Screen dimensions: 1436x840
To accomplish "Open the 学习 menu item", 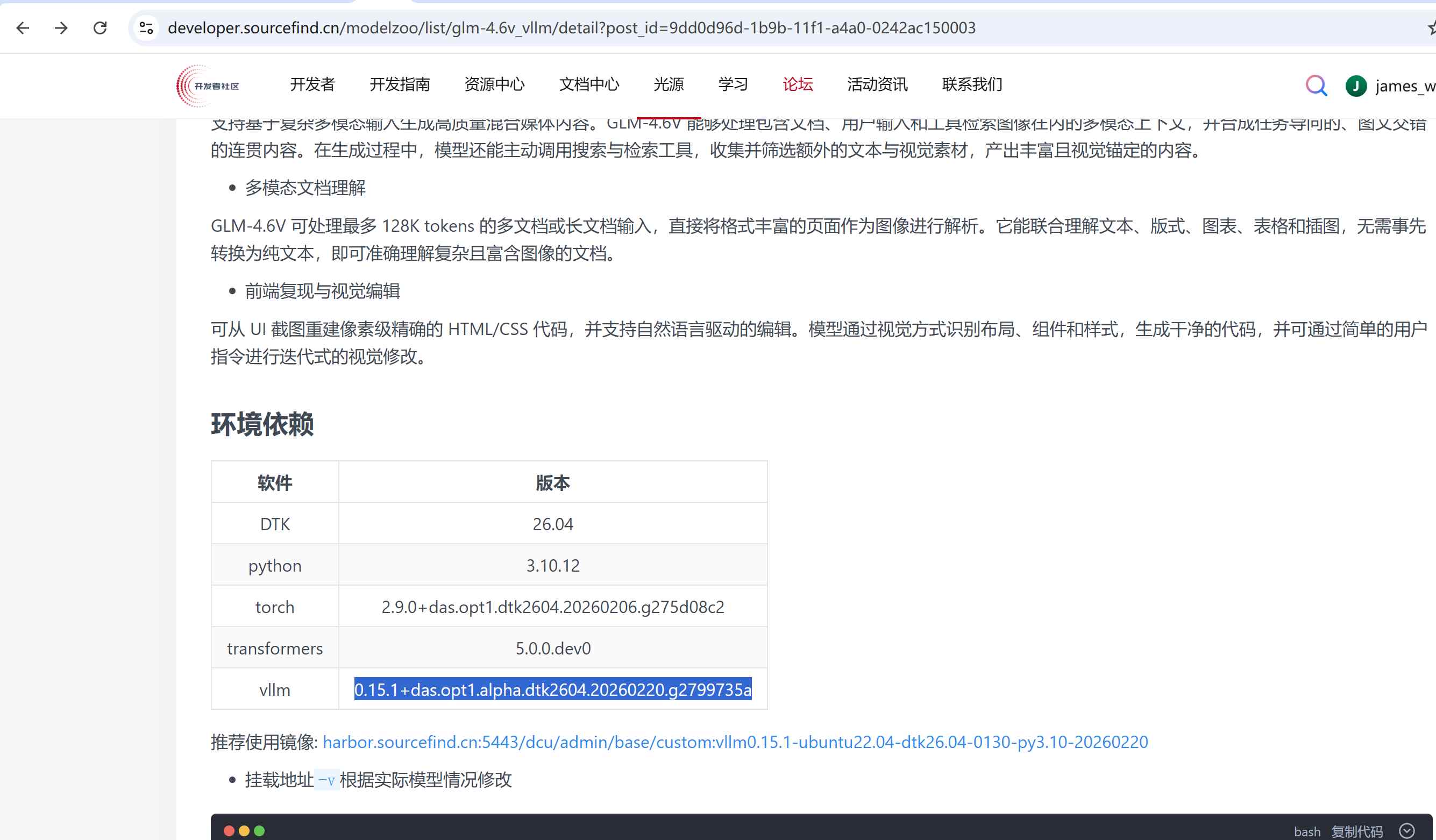I will pyautogui.click(x=733, y=84).
